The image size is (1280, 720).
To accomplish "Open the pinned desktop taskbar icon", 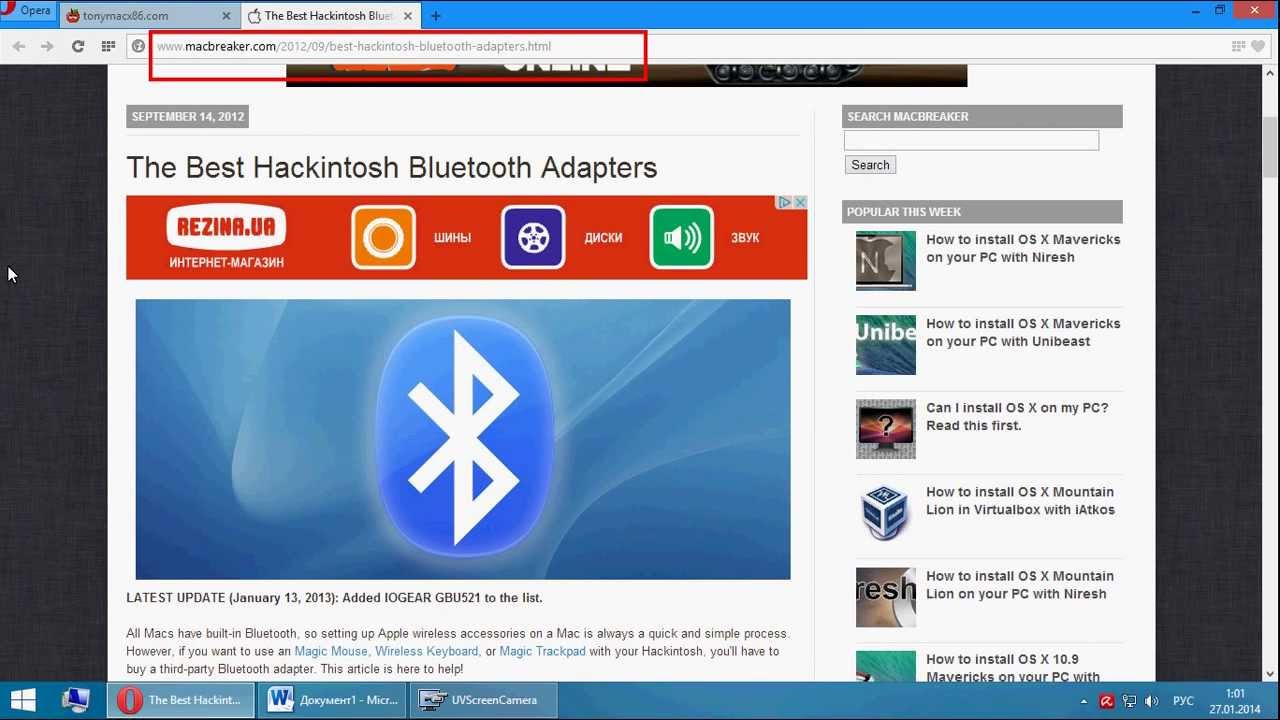I will (x=77, y=700).
